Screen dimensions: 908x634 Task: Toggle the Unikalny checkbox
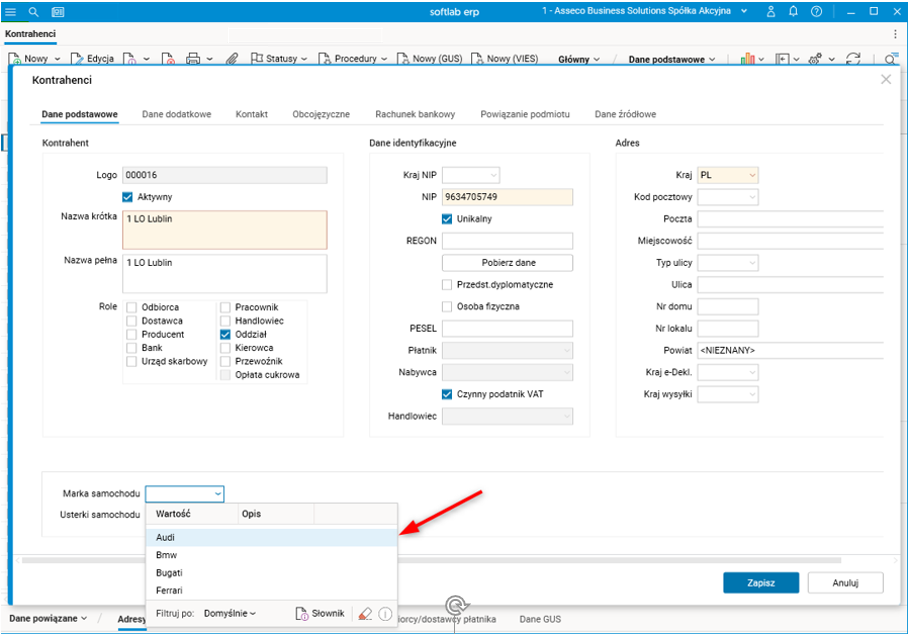point(447,219)
